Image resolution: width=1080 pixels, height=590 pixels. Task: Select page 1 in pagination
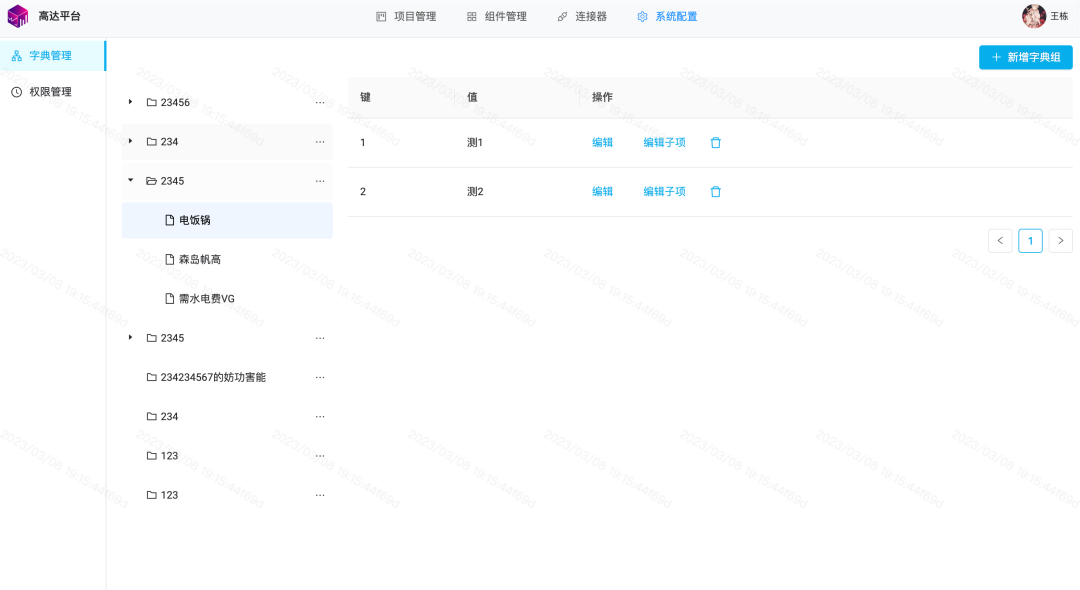coord(1030,241)
